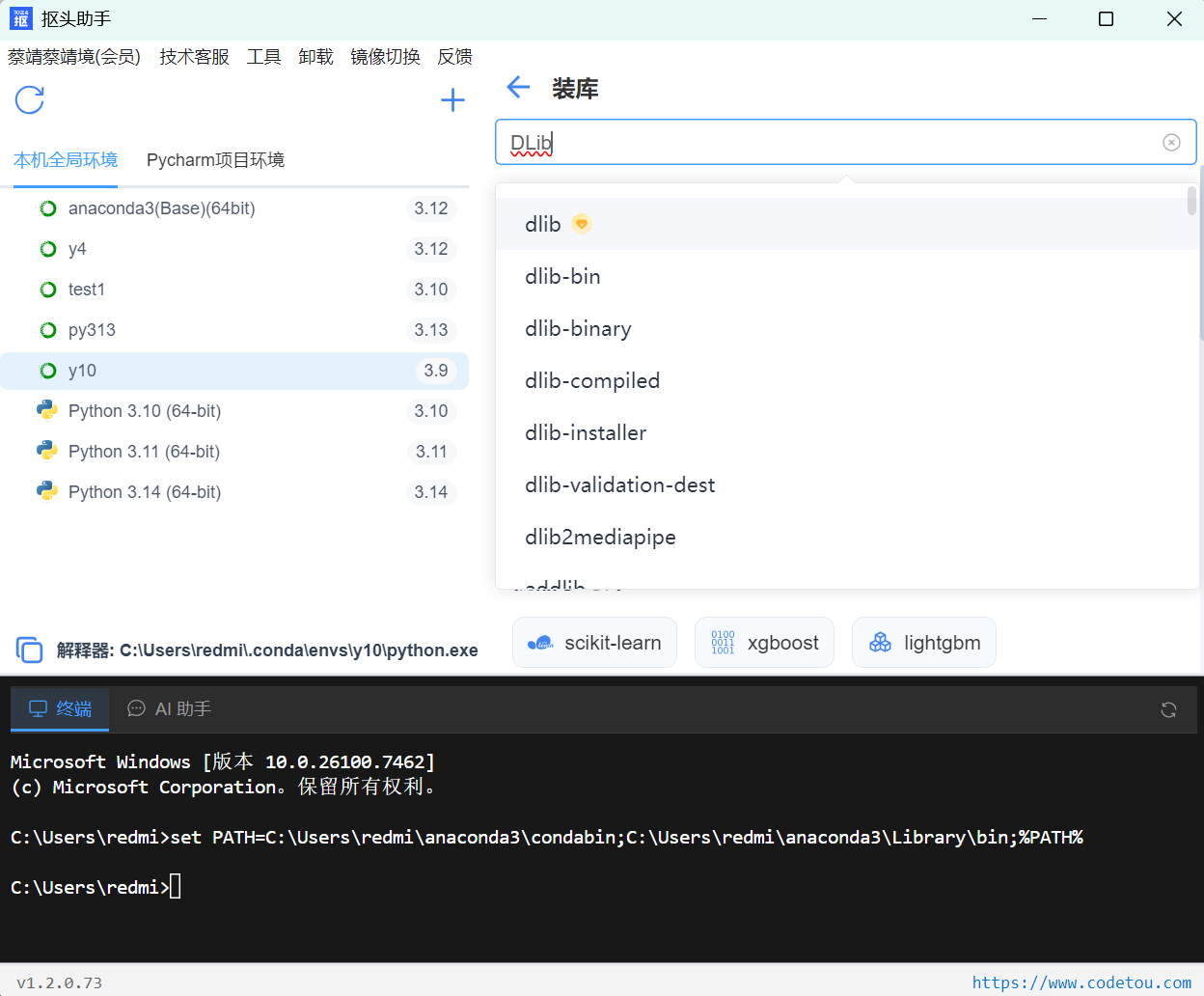Viewport: 1204px width, 996px height.
Task: Select dlib from the suggestions dropdown
Action: click(x=541, y=223)
